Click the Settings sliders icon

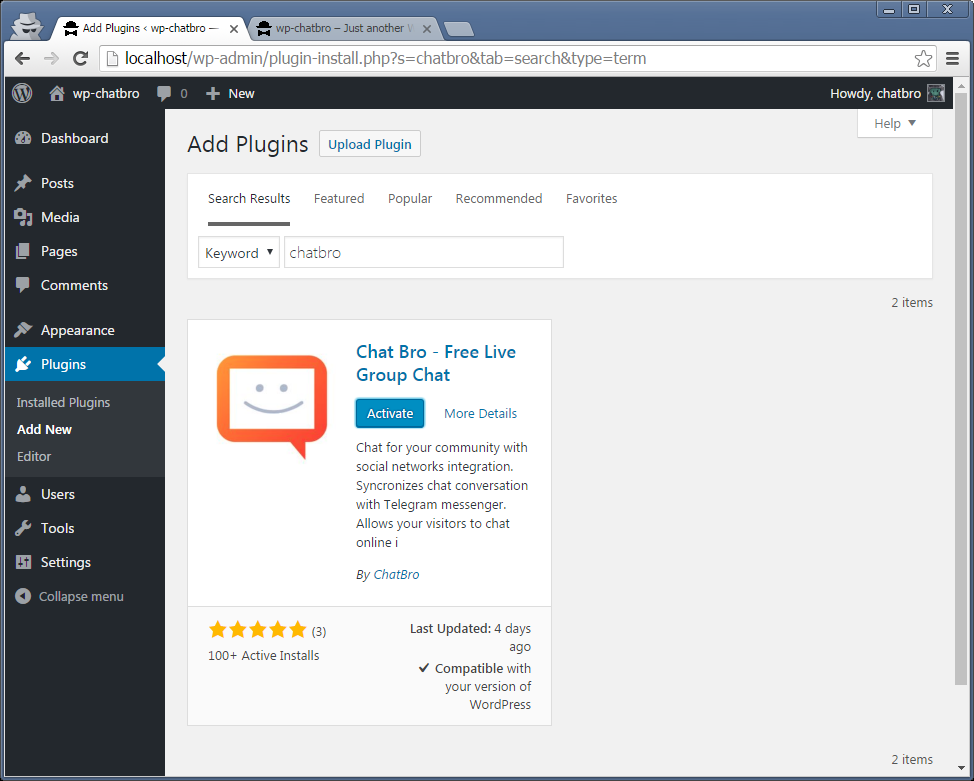tap(23, 562)
